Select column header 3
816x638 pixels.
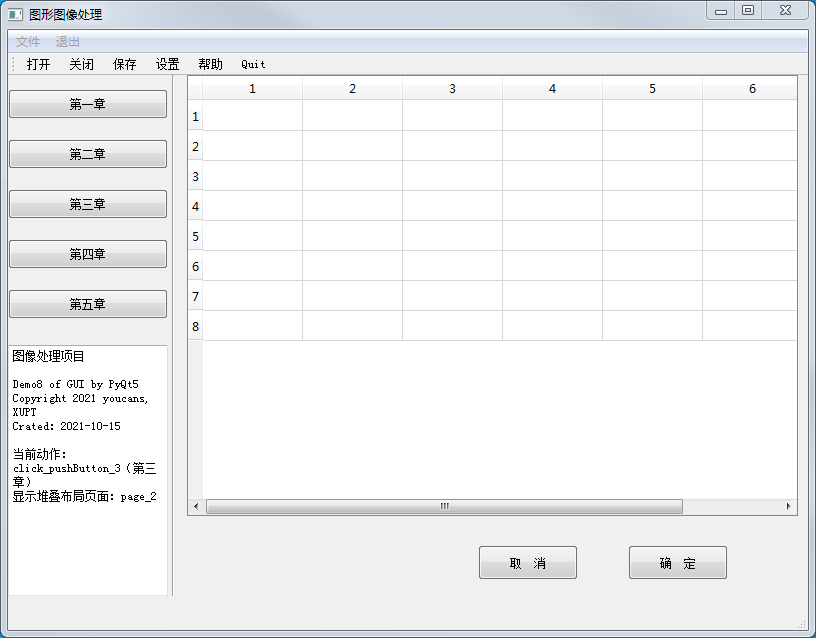click(452, 88)
